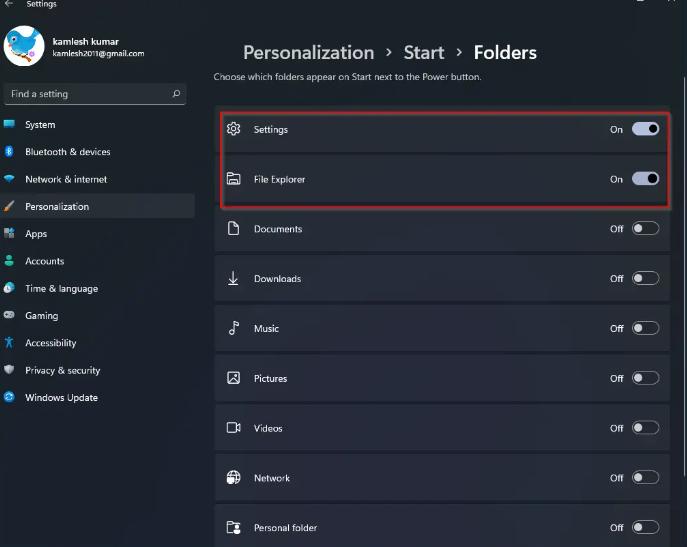
Task: Click the Find a setting search box
Action: pos(88,94)
